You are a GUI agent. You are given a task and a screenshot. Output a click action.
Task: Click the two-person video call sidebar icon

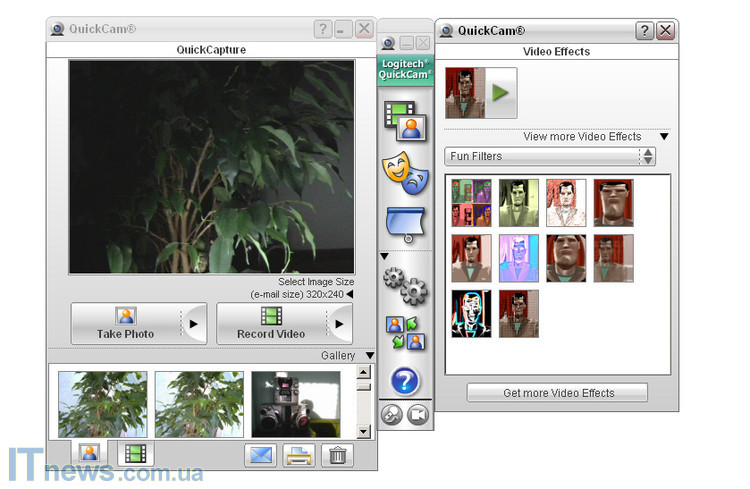coord(405,332)
